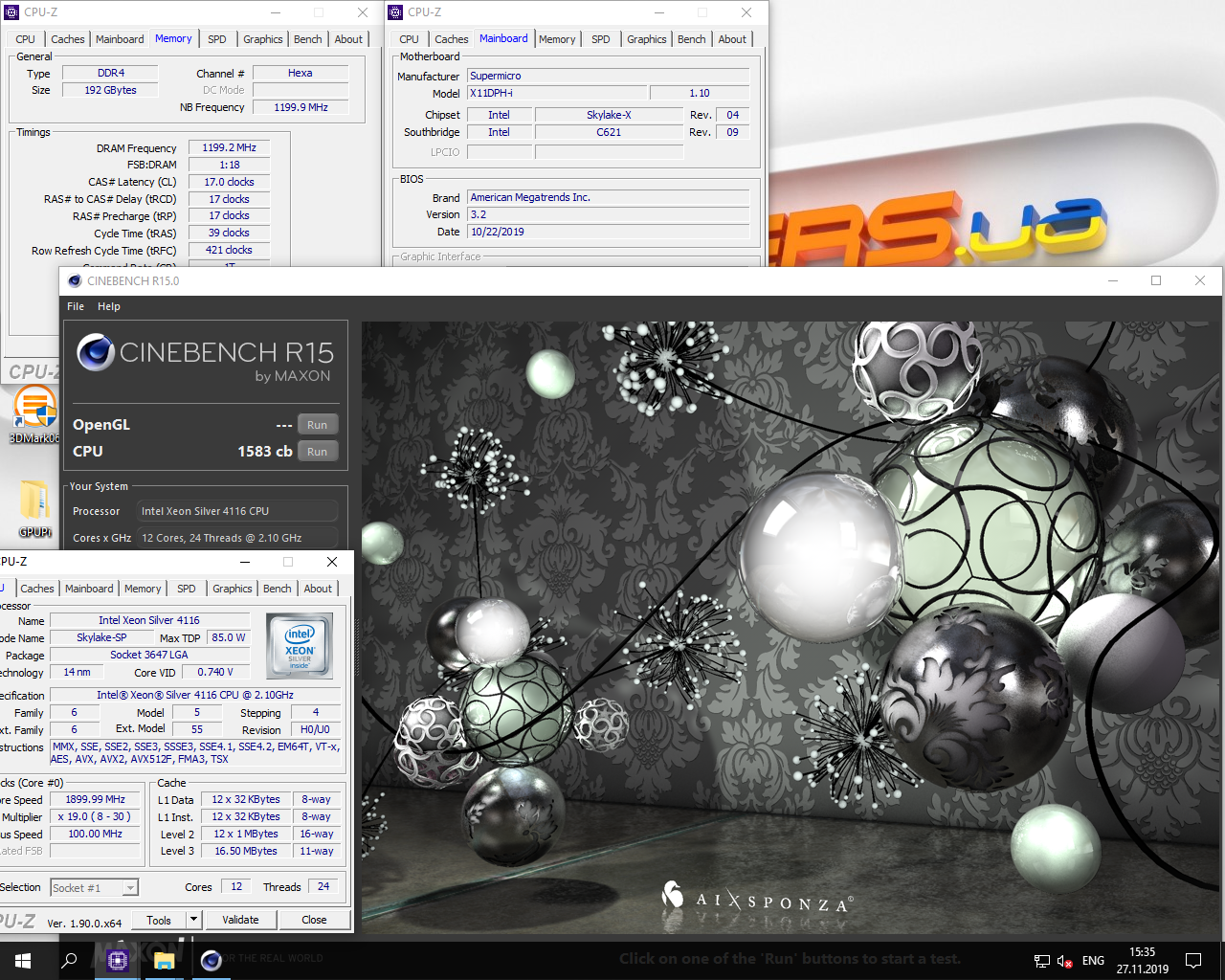The height and width of the screenshot is (980, 1225).
Task: Click the Cinebench R15 logo sphere
Action: point(96,352)
